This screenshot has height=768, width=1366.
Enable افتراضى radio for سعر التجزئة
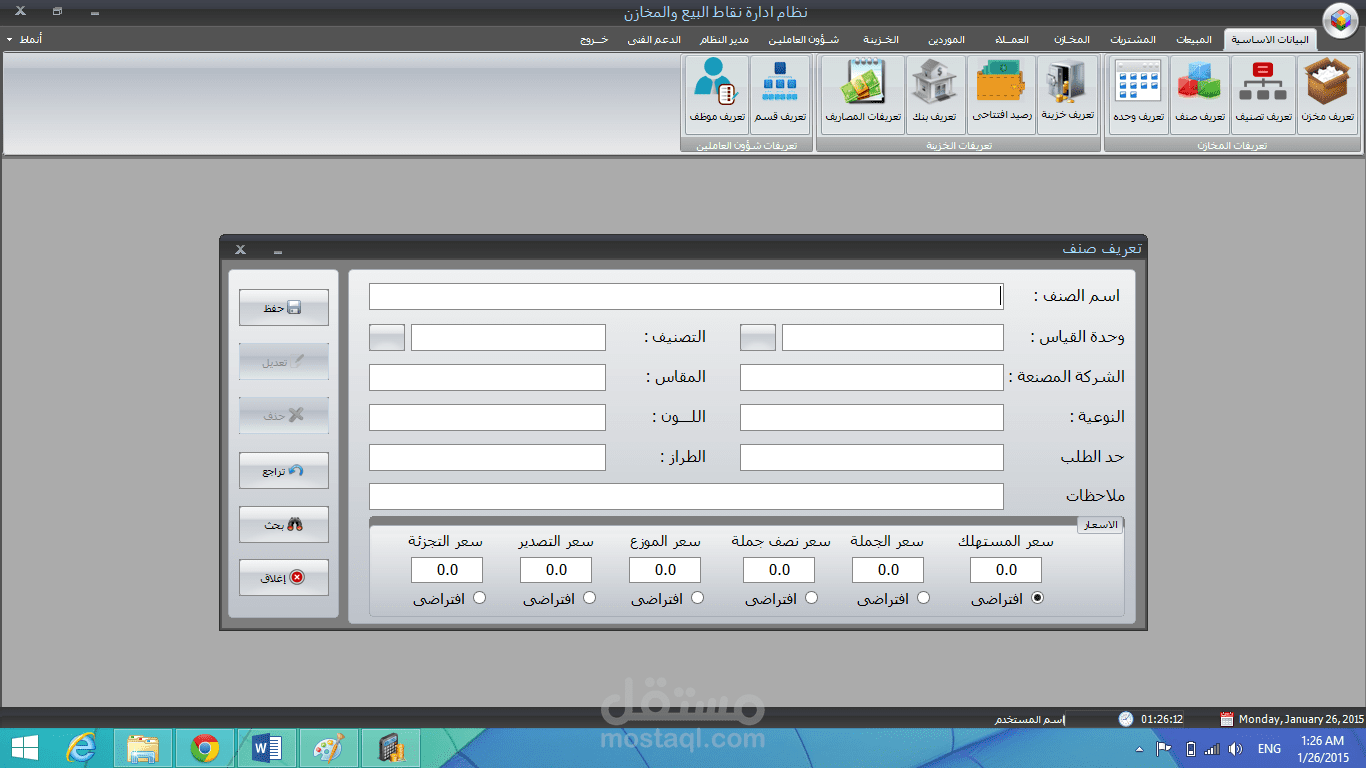(479, 597)
